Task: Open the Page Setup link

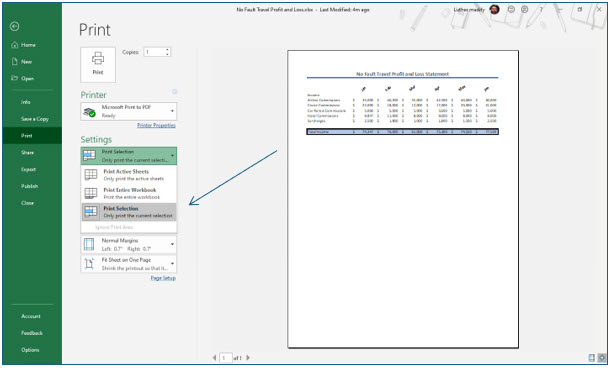Action: pos(163,278)
